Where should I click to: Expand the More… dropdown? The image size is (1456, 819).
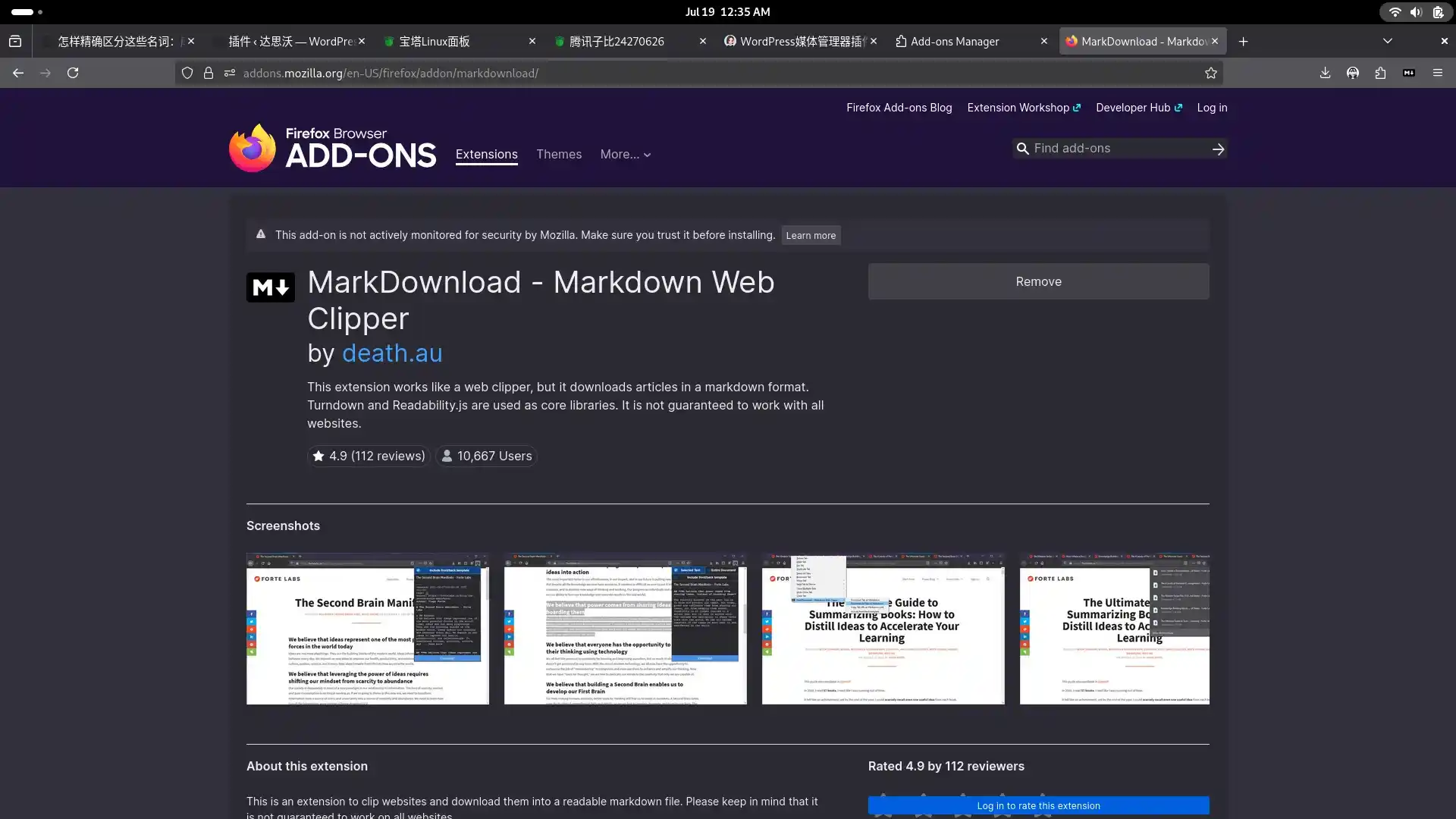[626, 154]
